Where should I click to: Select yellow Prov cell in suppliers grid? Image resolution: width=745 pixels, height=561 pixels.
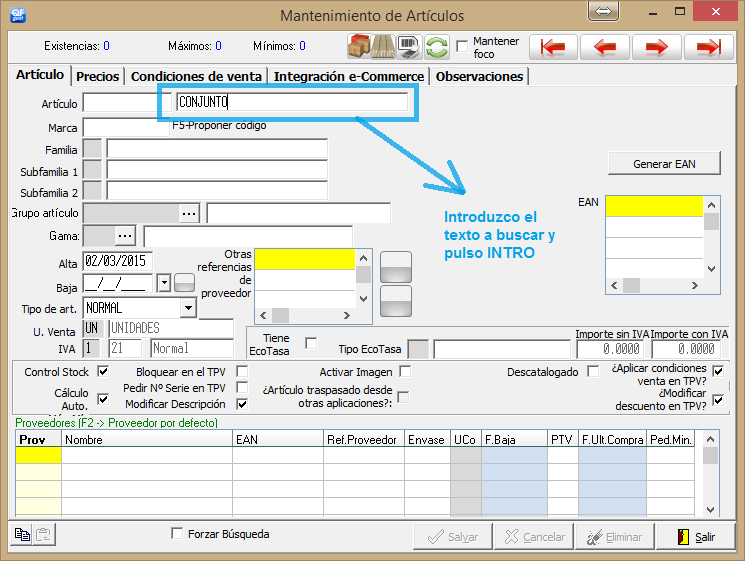click(x=38, y=455)
